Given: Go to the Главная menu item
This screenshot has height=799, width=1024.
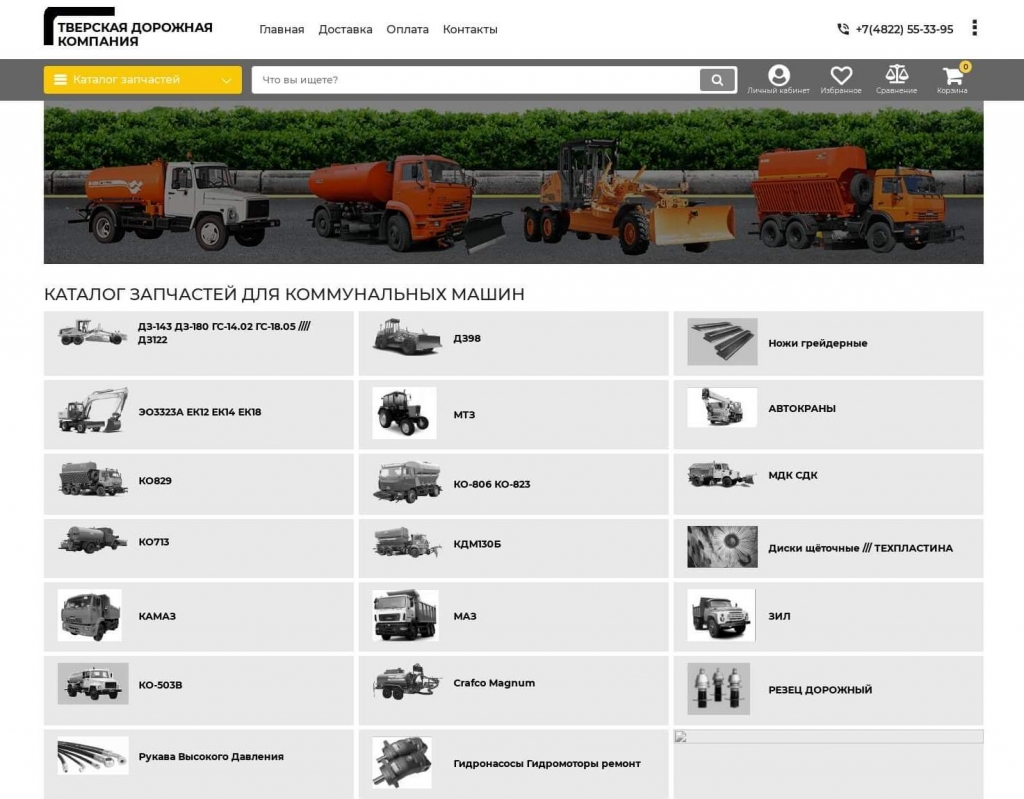Looking at the screenshot, I should pos(281,30).
